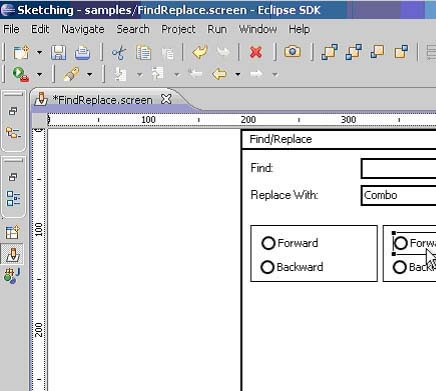
Task: Save the file with the floppy disk icon
Action: [58, 53]
